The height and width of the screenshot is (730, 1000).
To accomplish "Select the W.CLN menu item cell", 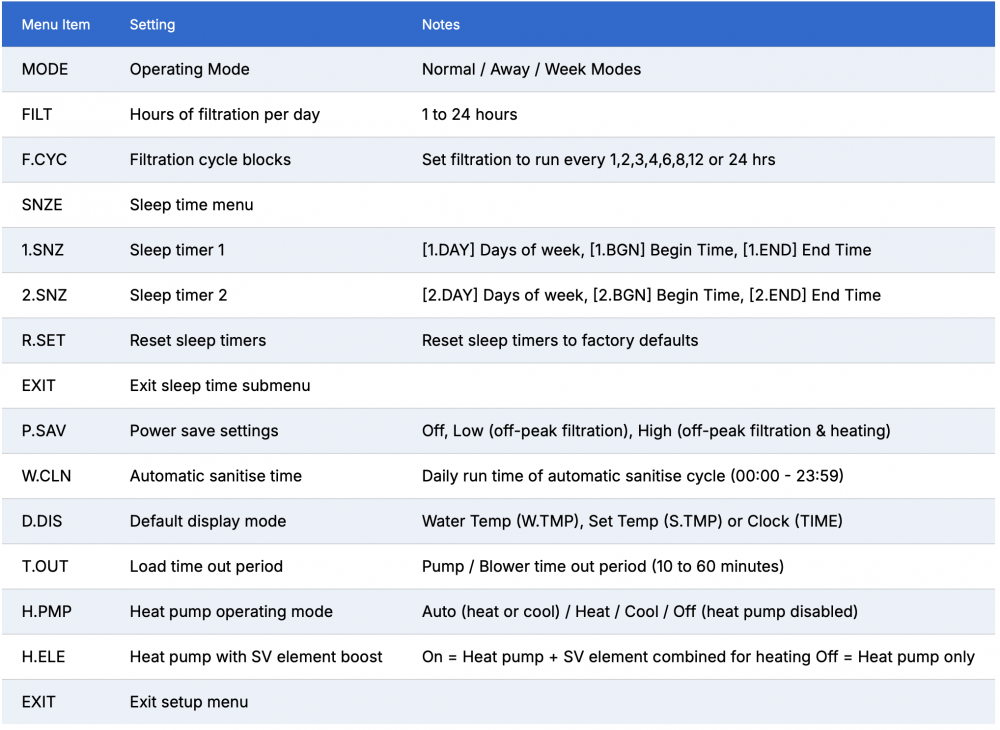I will pyautogui.click(x=47, y=477).
